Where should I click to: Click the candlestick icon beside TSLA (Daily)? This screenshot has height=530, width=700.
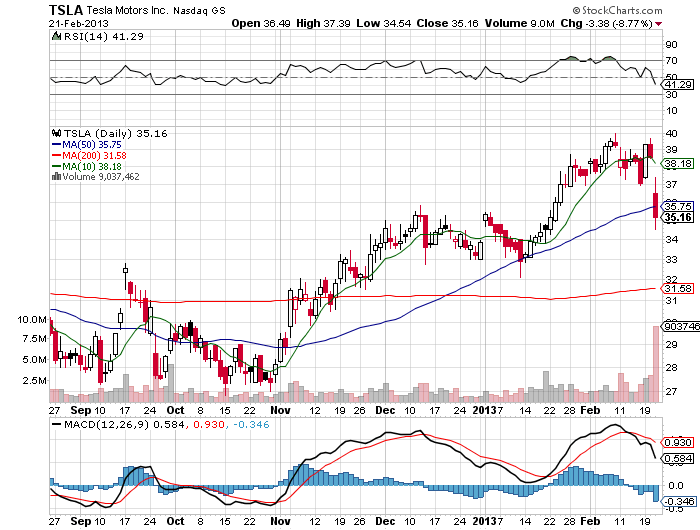click(x=56, y=133)
